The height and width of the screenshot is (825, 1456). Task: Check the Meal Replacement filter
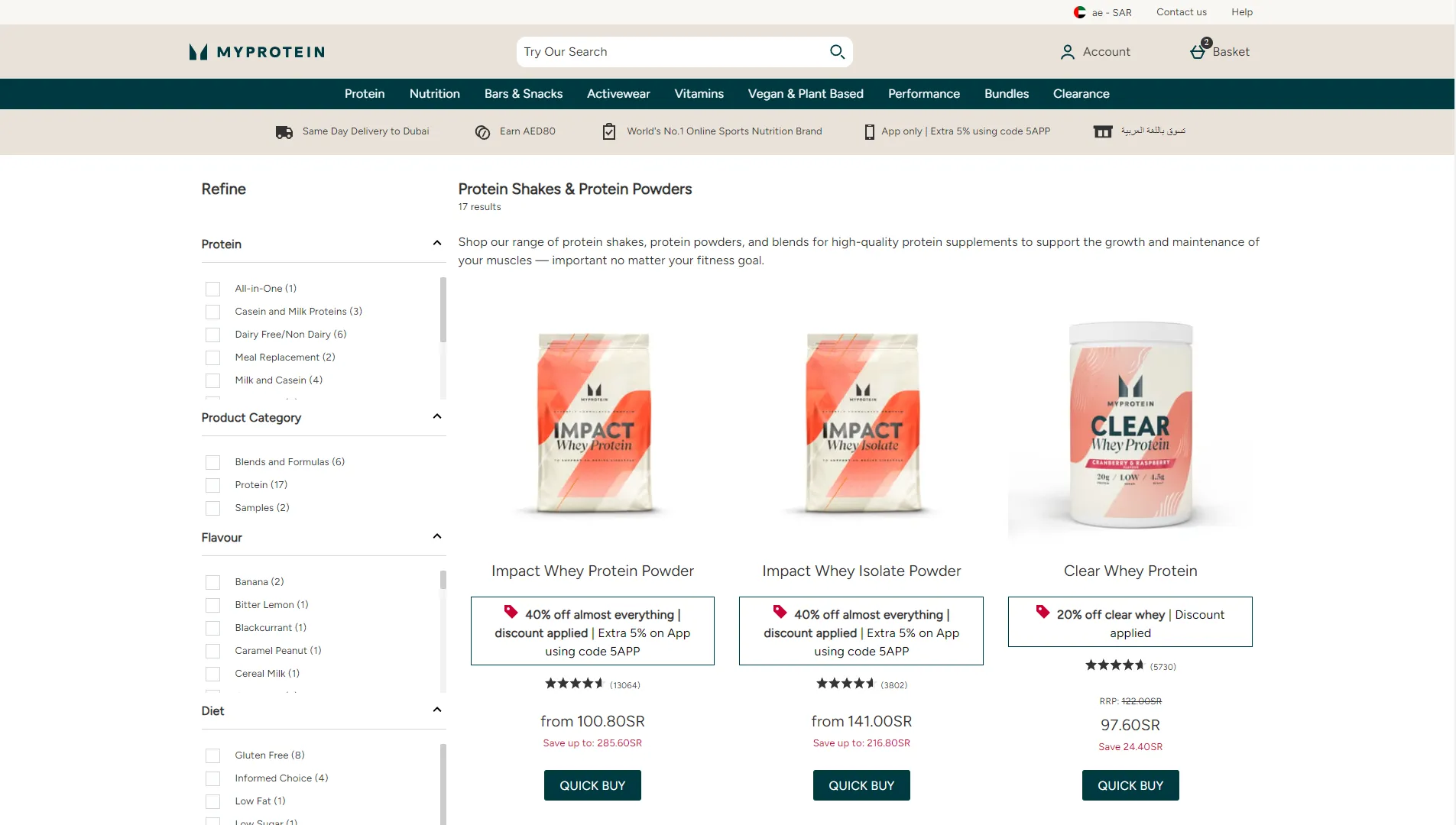click(212, 357)
